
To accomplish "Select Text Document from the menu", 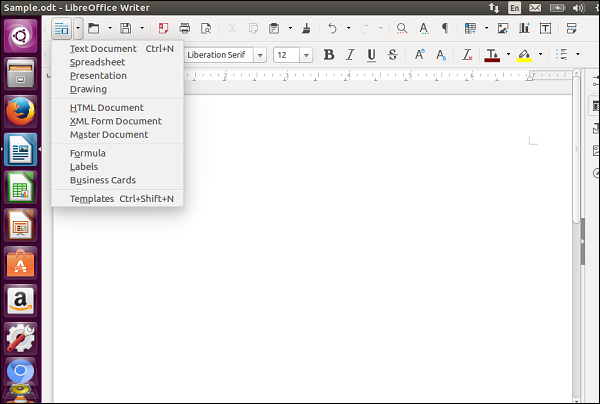I will coord(117,49).
